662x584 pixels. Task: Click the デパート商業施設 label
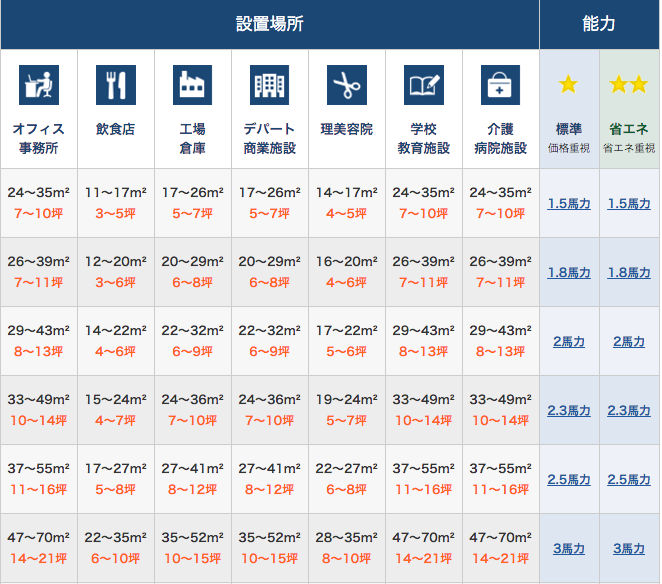pyautogui.click(x=269, y=139)
